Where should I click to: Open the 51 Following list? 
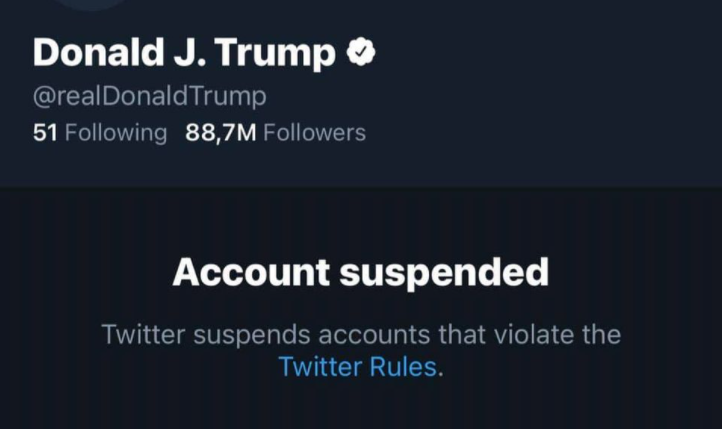pos(100,132)
